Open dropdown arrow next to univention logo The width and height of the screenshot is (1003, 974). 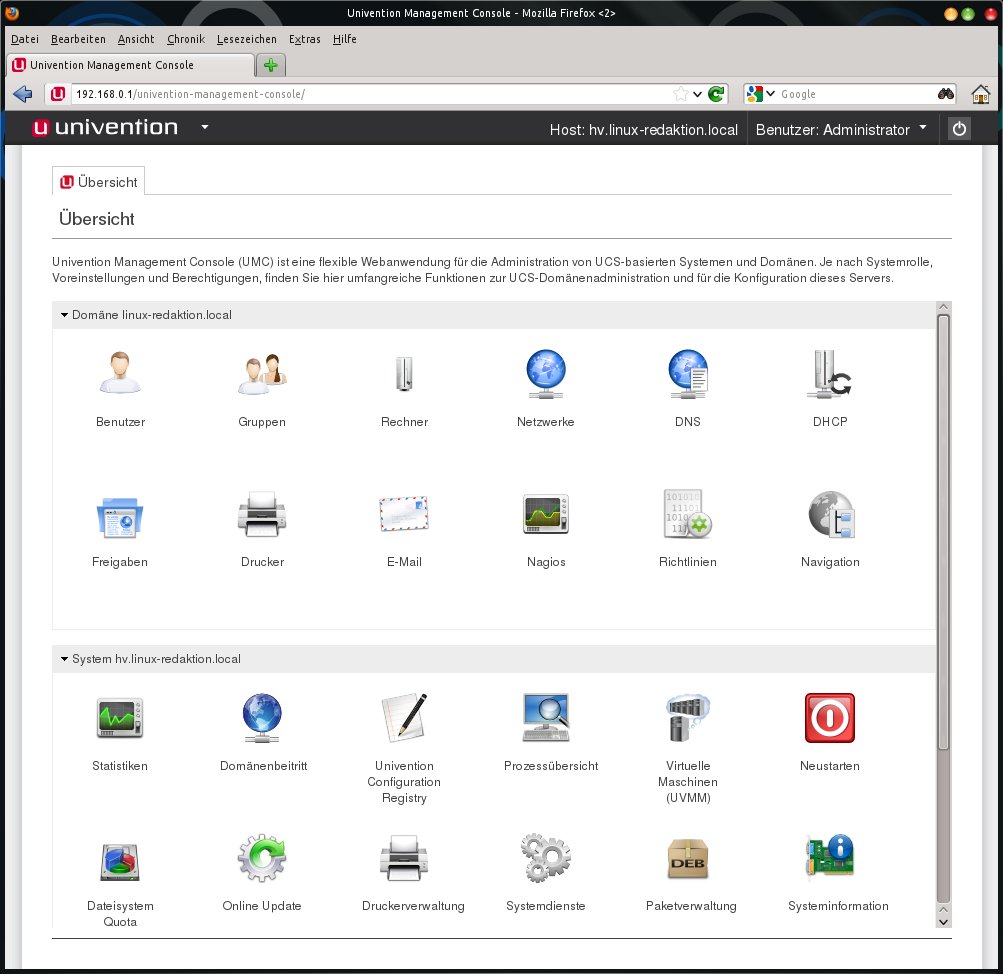205,127
